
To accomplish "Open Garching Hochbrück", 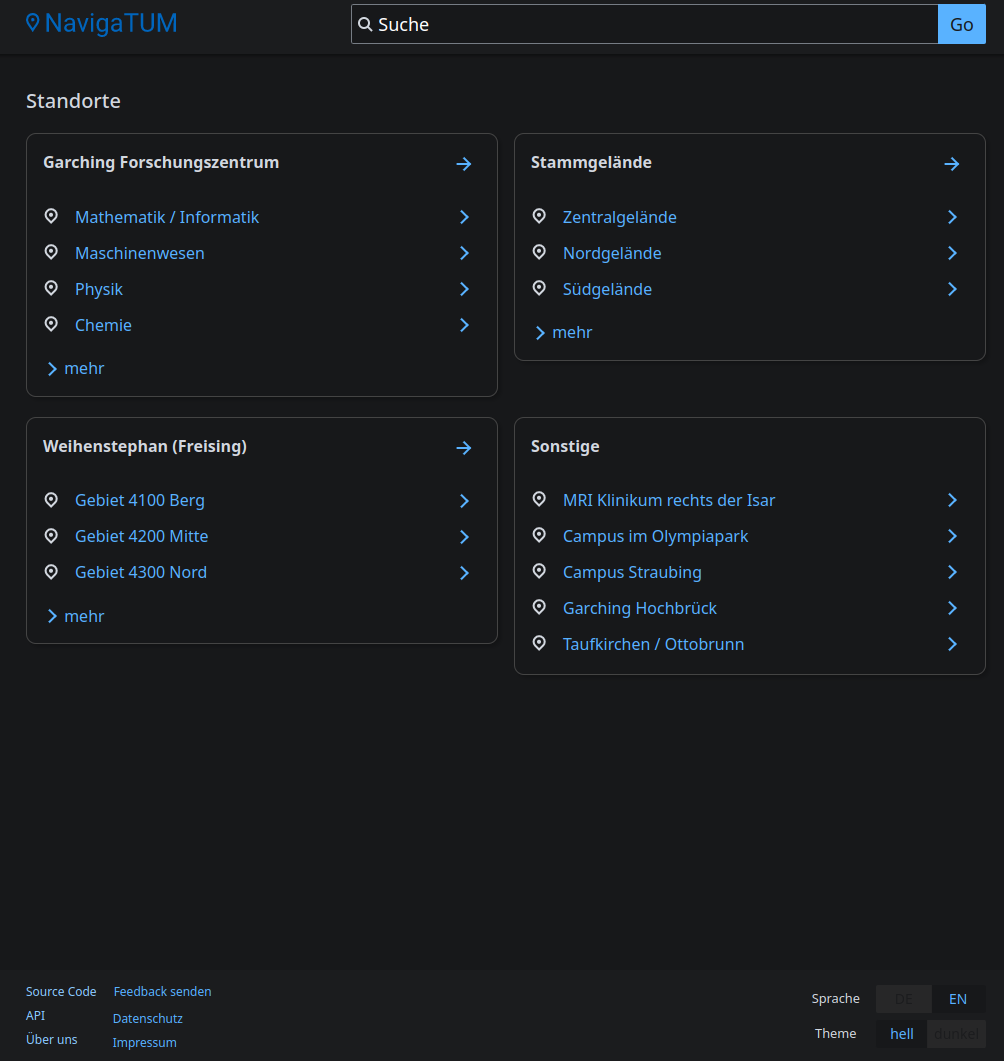I will 640,608.
